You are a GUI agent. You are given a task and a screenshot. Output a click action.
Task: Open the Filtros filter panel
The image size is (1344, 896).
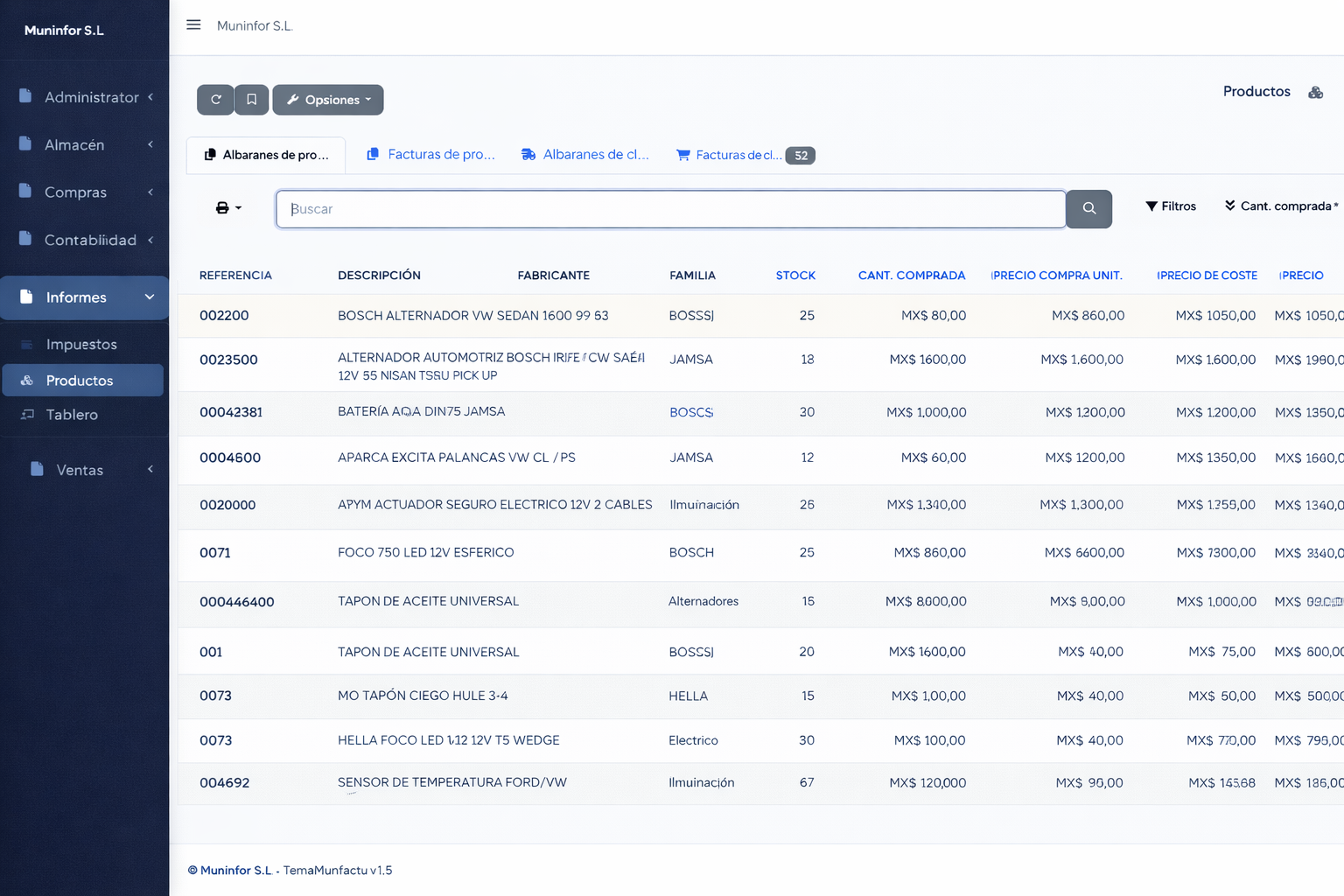(x=1171, y=206)
